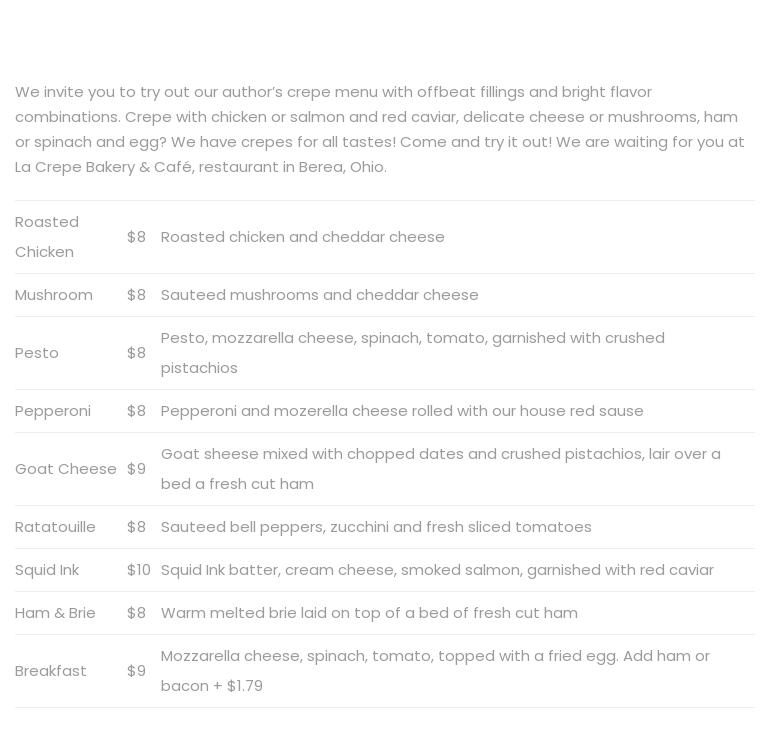Choose the "Ham & Brie" crepe name

[55, 613]
